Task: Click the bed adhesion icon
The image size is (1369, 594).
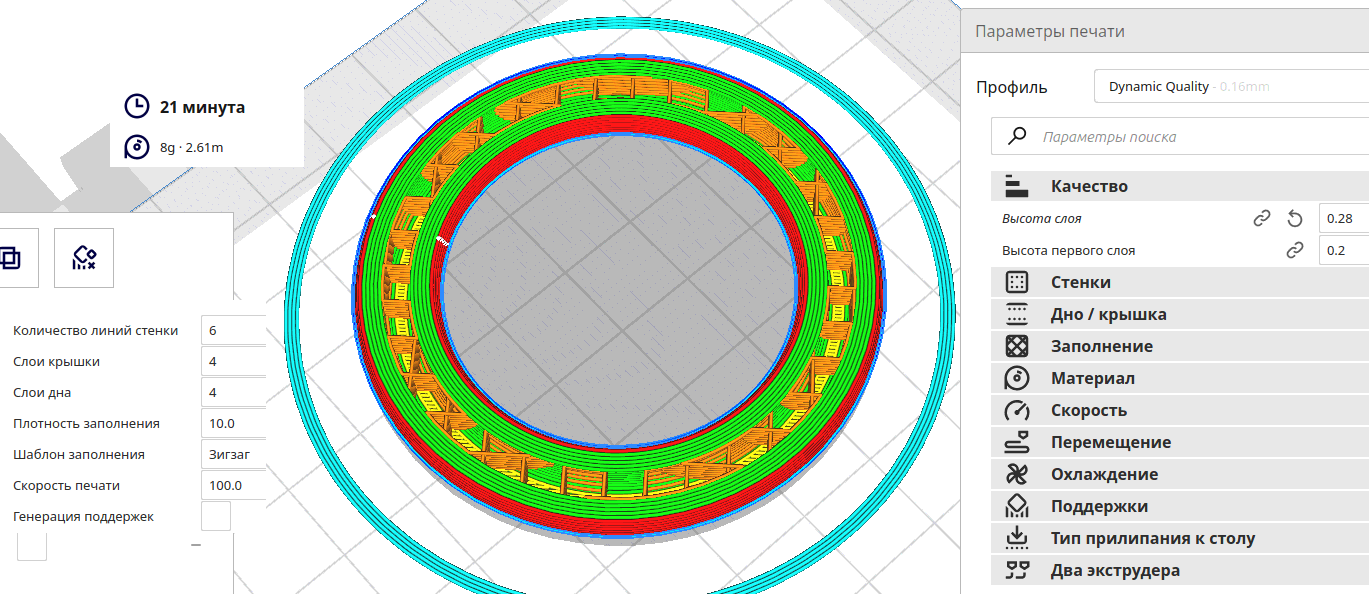Action: pyautogui.click(x=1016, y=538)
